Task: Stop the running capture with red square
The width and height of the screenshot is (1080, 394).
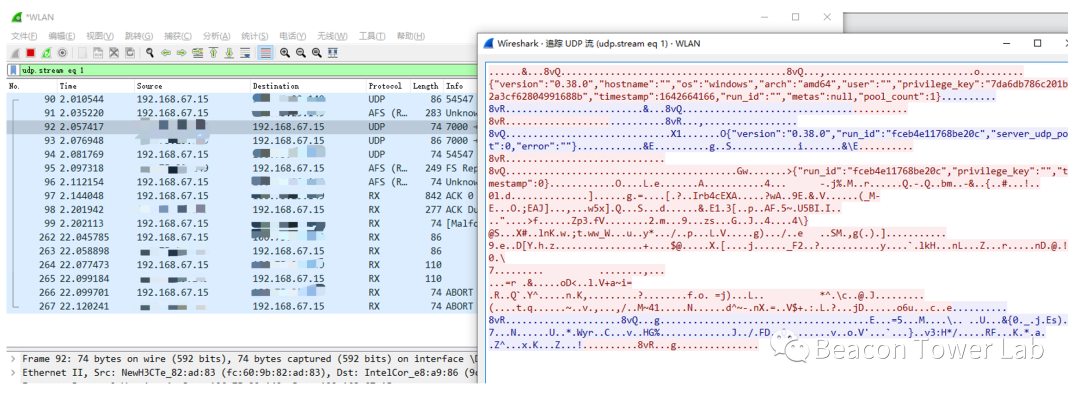Action: (30, 53)
